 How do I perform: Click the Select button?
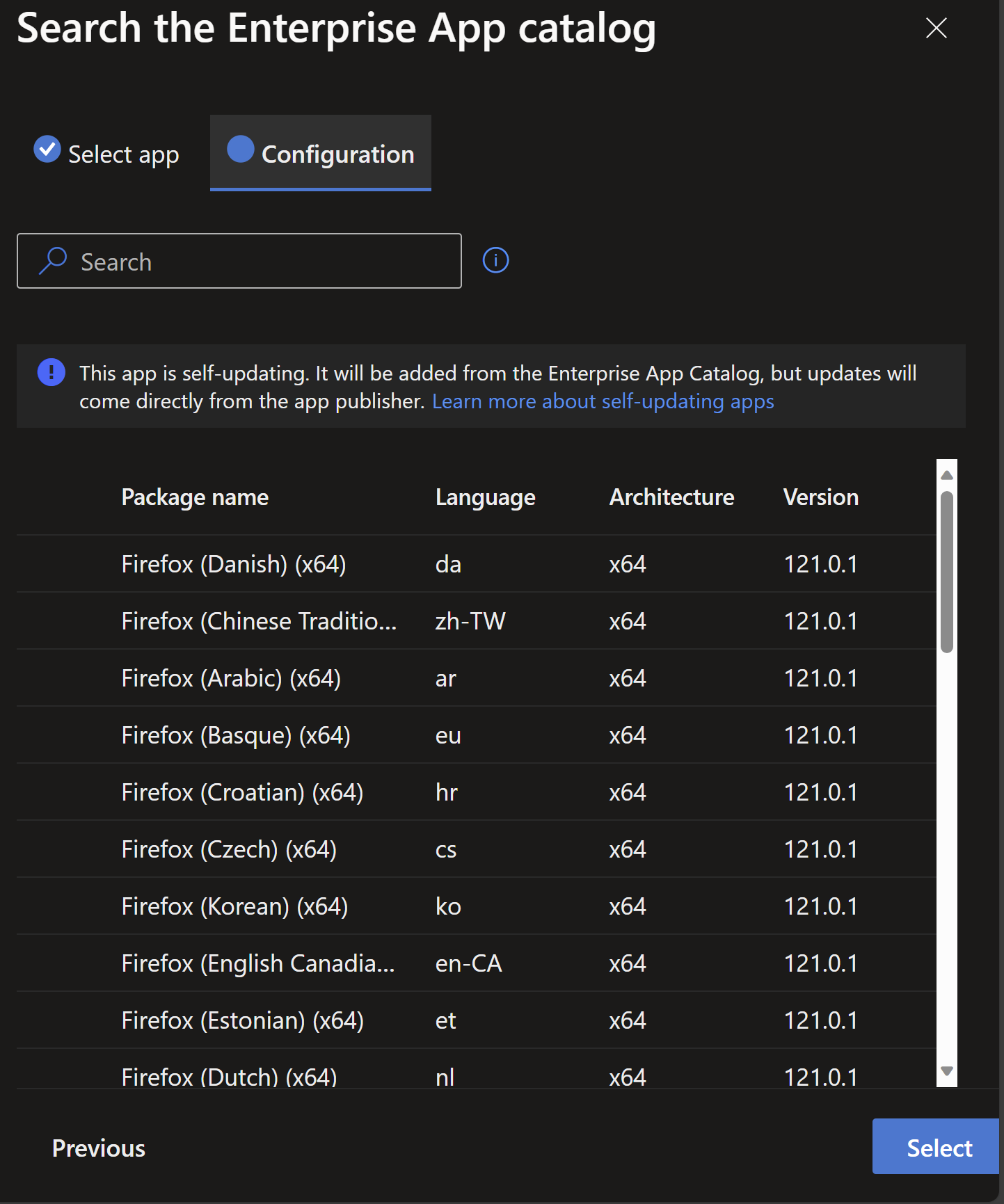click(936, 1146)
